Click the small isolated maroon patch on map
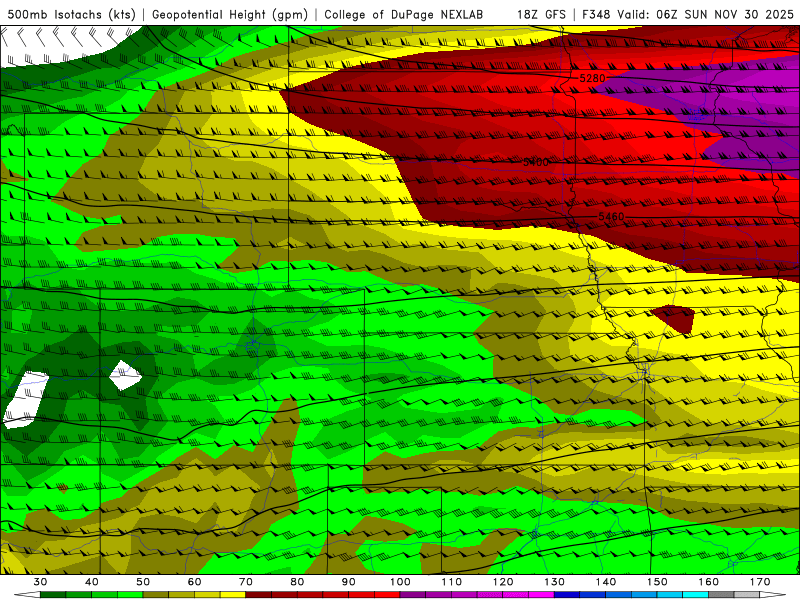800x600 pixels. (675, 319)
